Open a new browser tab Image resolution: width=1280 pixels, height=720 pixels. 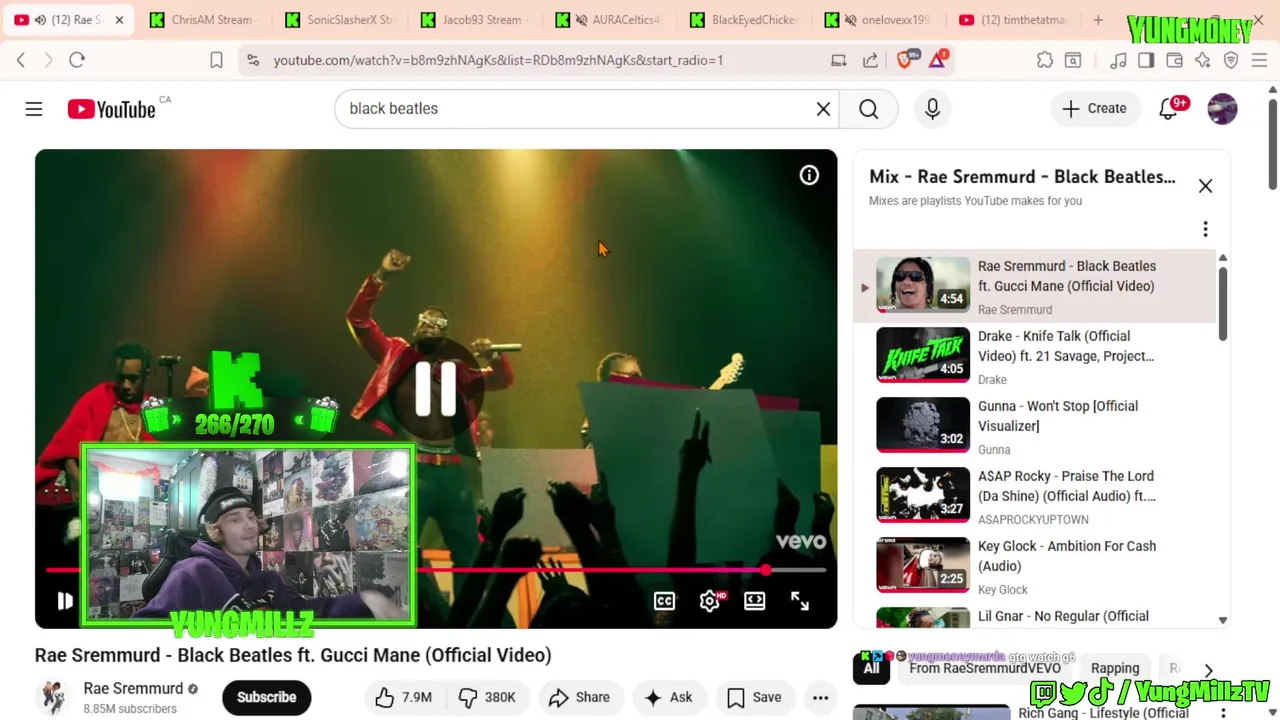click(1098, 20)
